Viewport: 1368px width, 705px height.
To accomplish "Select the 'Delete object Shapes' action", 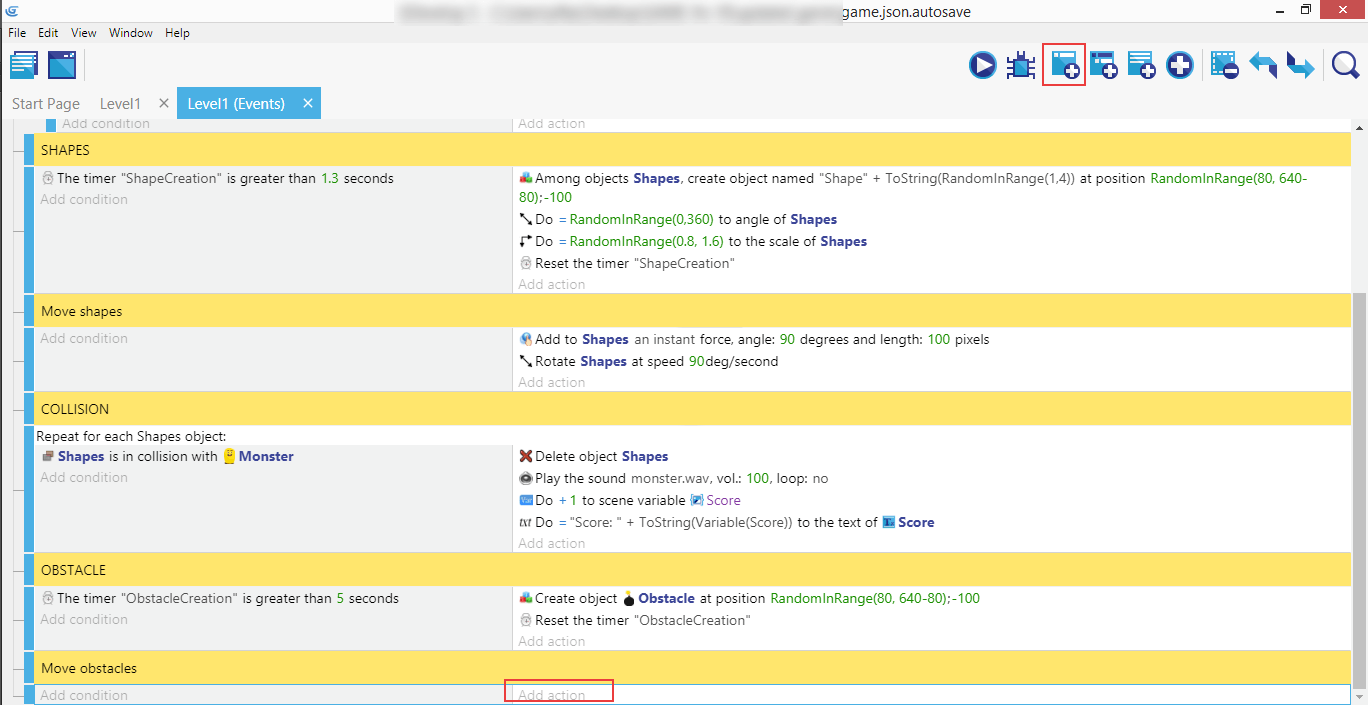I will (x=601, y=457).
